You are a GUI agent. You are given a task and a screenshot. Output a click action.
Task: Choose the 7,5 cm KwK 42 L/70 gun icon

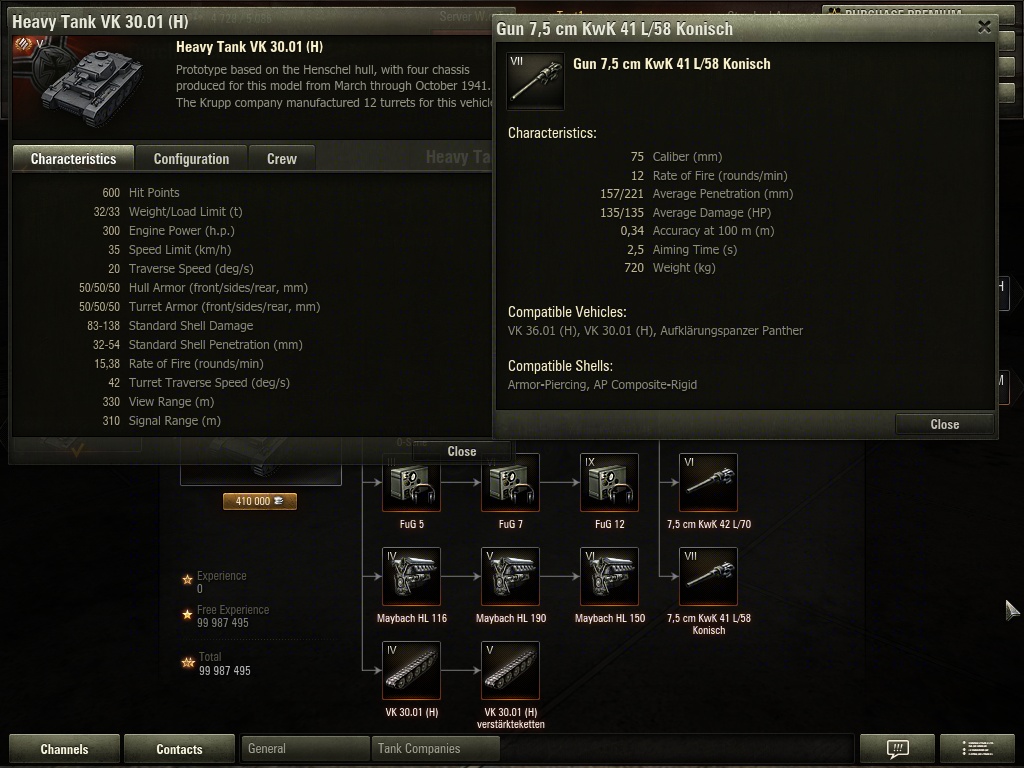pyautogui.click(x=709, y=483)
